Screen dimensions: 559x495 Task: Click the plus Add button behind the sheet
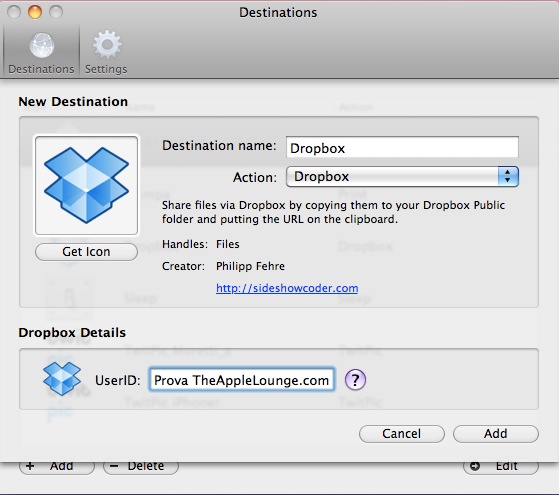click(57, 467)
